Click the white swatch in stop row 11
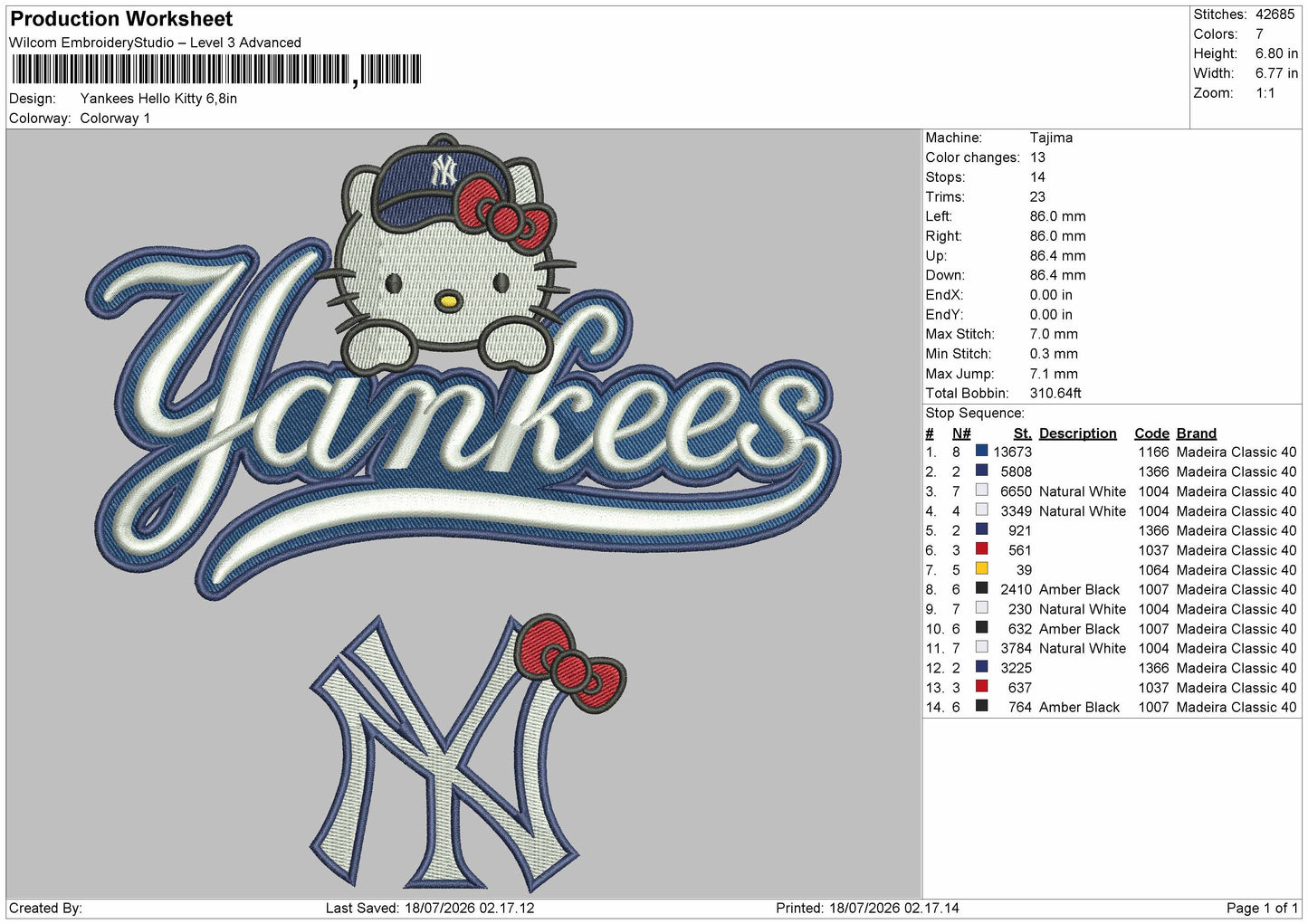1308x924 pixels. point(981,647)
